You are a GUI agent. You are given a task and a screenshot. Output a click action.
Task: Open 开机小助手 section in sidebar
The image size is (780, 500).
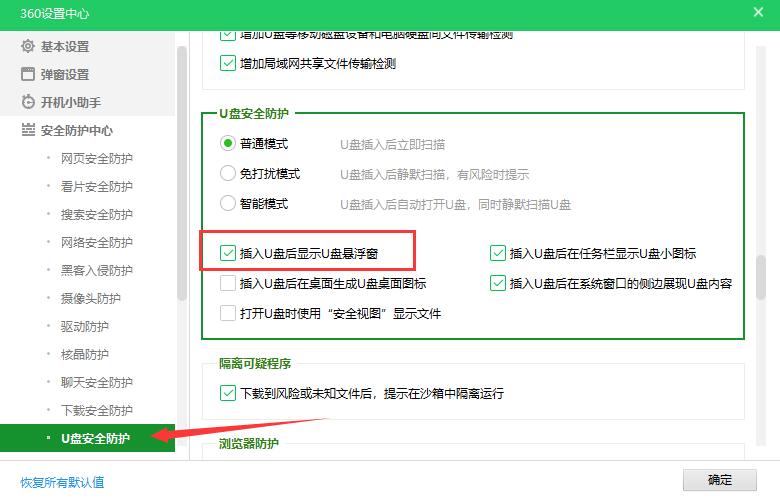pos(70,103)
